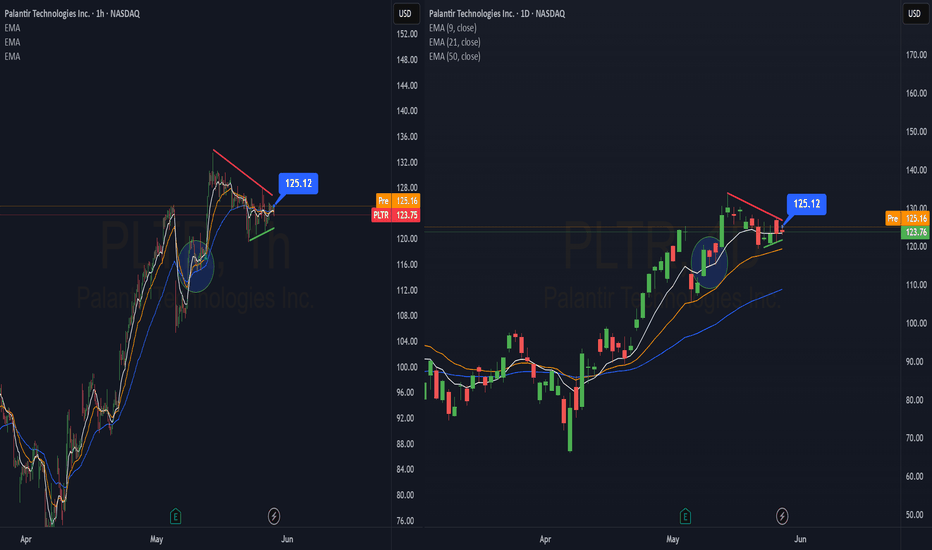Click Jun label on left time axis
Image resolution: width=932 pixels, height=550 pixels.
[287, 539]
